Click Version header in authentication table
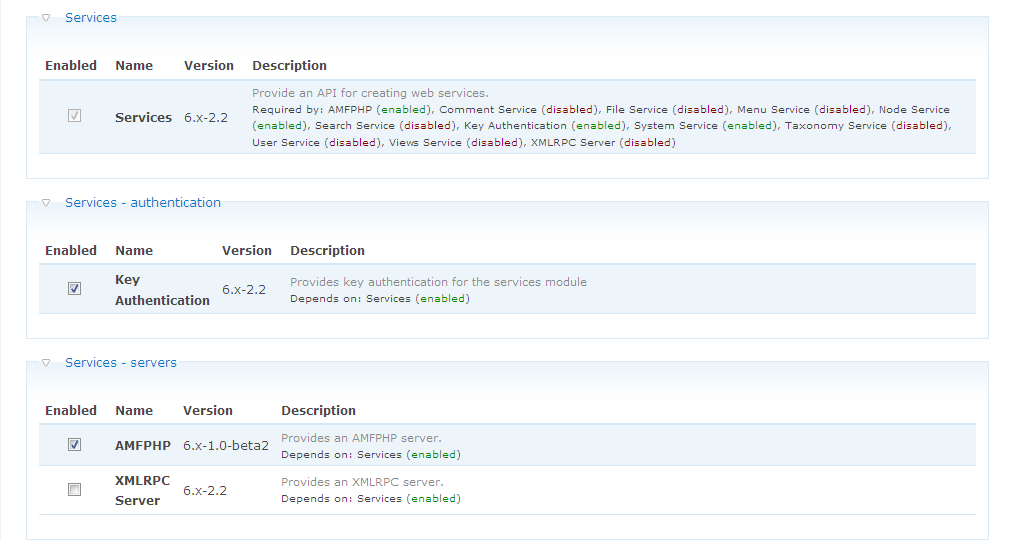This screenshot has height=541, width=1014. click(x=247, y=251)
